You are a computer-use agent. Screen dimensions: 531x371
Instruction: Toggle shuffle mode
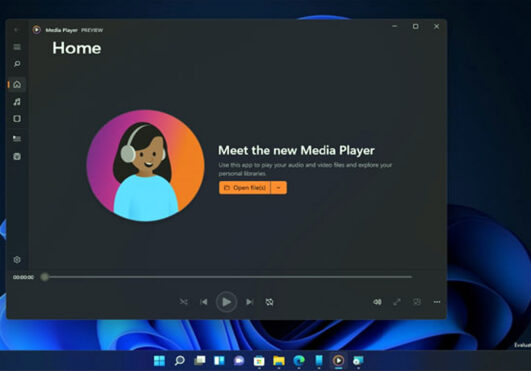tap(184, 302)
